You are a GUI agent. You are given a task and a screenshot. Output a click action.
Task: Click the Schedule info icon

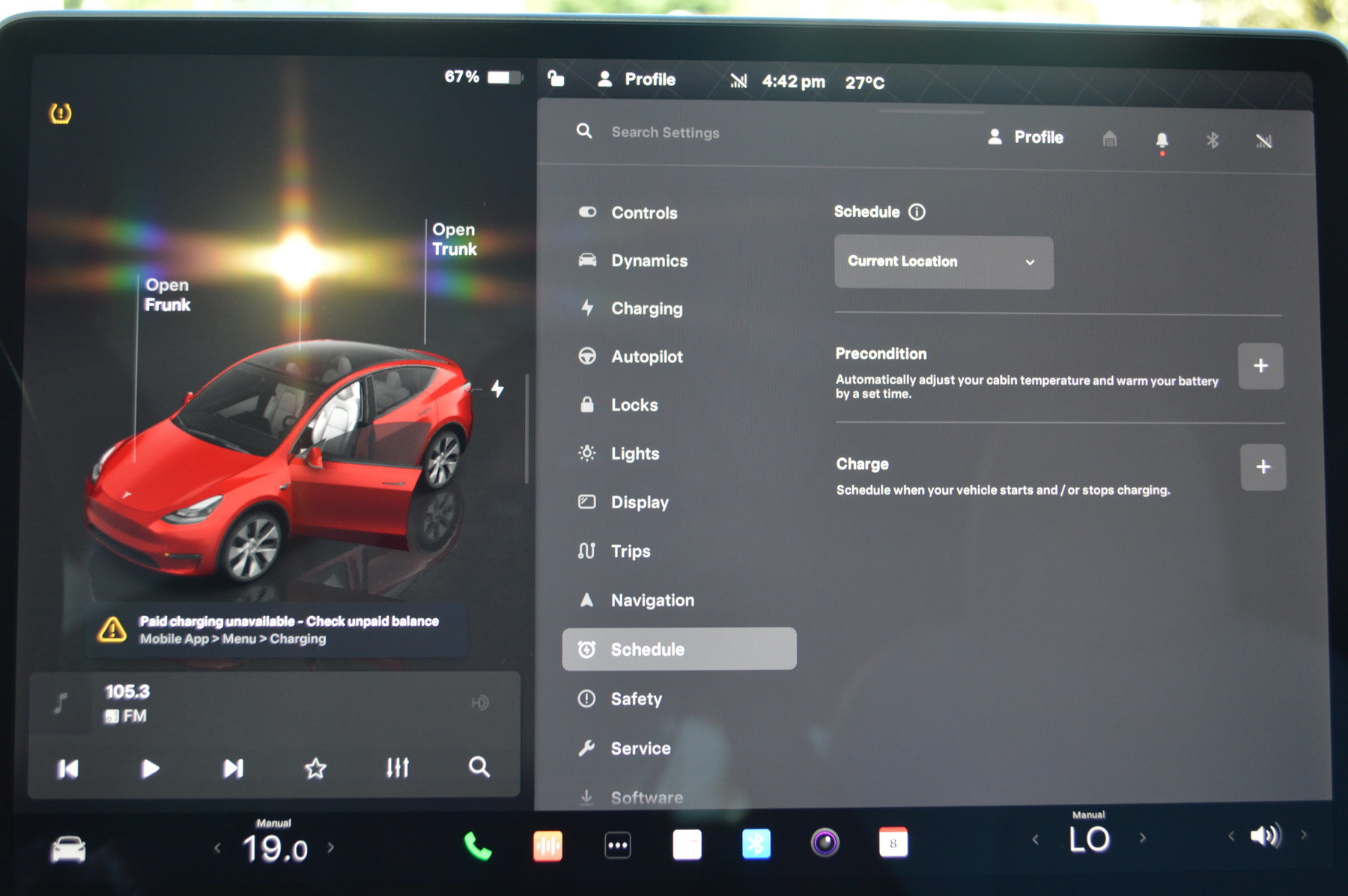(x=917, y=212)
